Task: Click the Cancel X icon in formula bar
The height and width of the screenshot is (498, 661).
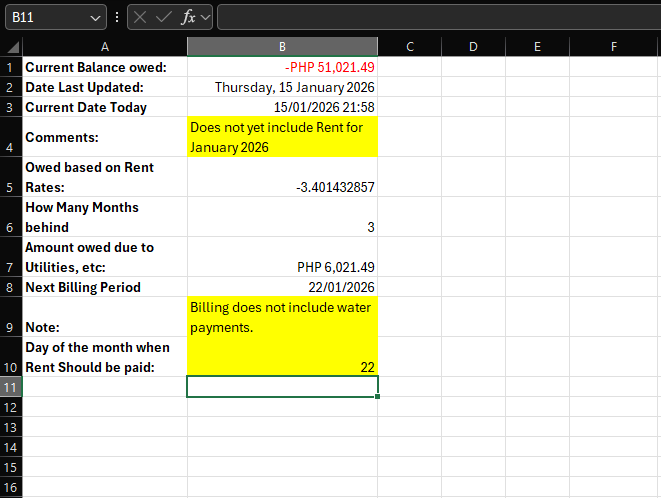Action: click(x=140, y=17)
